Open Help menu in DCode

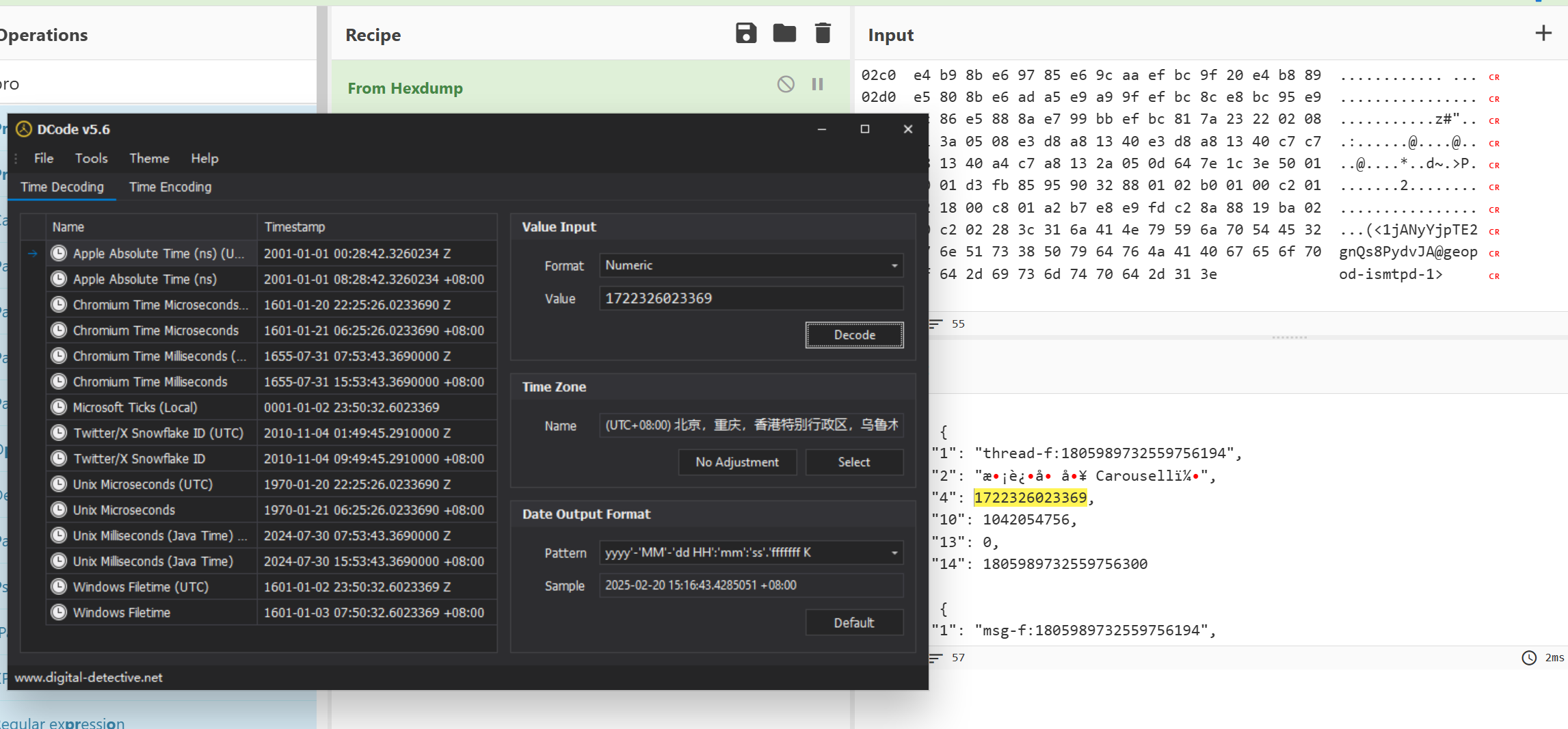coord(204,158)
